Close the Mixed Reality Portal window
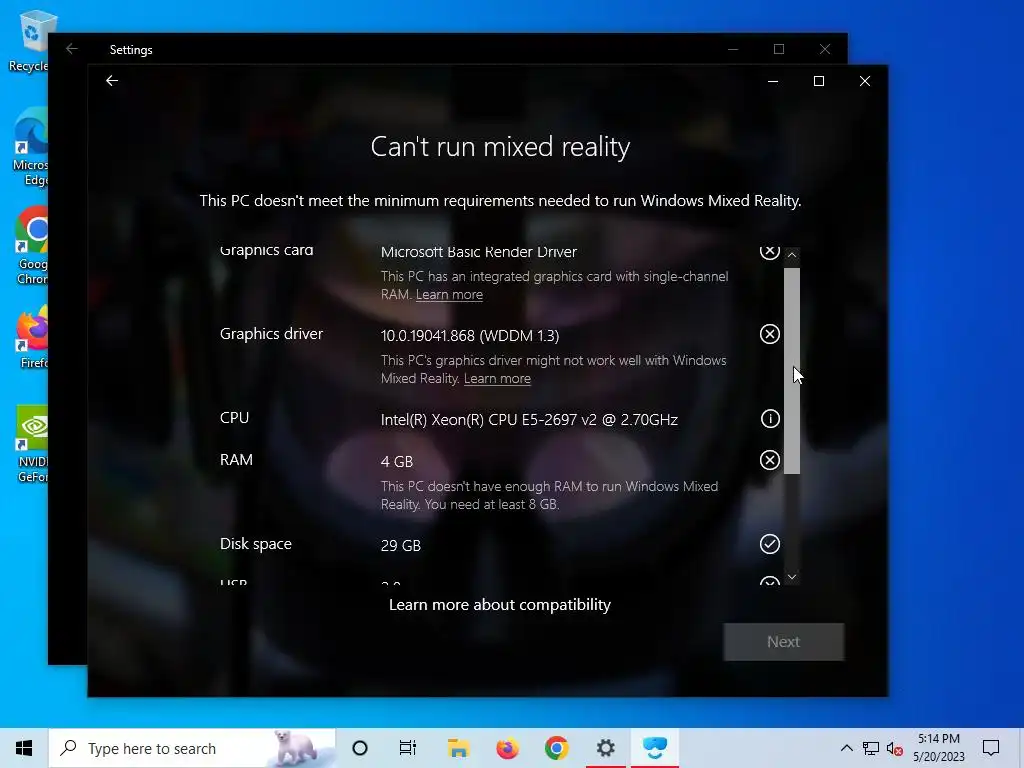Image resolution: width=1024 pixels, height=768 pixels. 865,81
